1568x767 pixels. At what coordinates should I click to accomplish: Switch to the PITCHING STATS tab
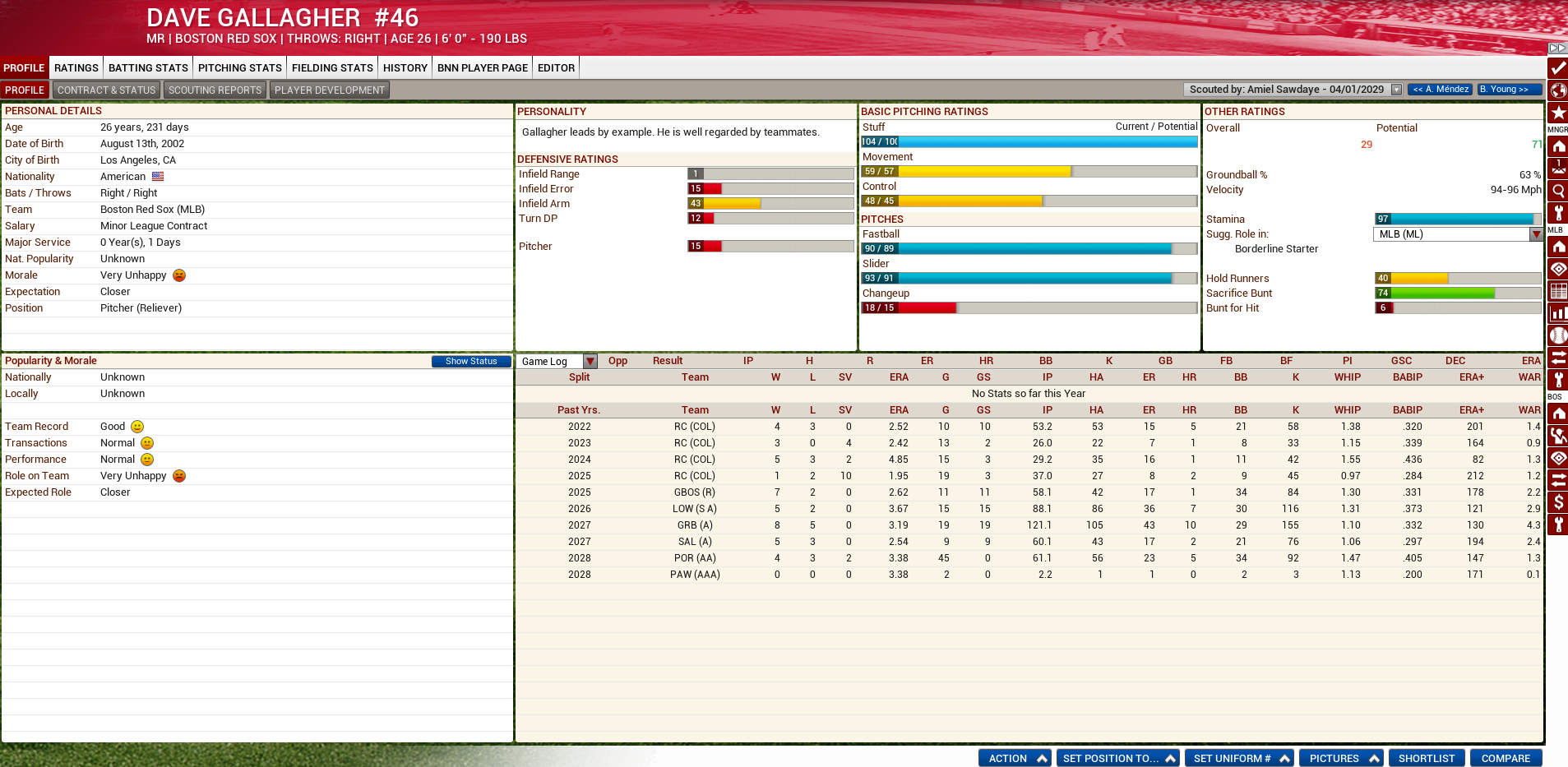(x=239, y=68)
